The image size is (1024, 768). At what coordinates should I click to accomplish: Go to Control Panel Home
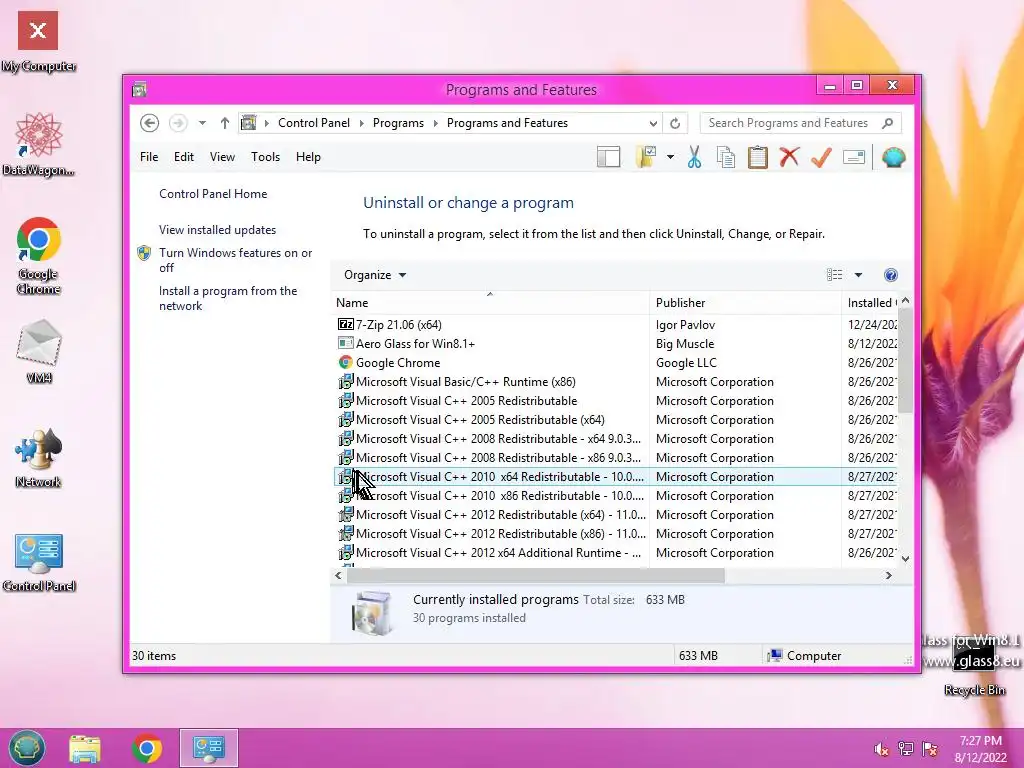coord(213,194)
